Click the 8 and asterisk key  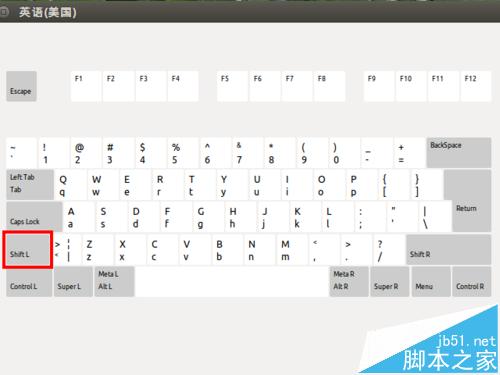(280, 153)
